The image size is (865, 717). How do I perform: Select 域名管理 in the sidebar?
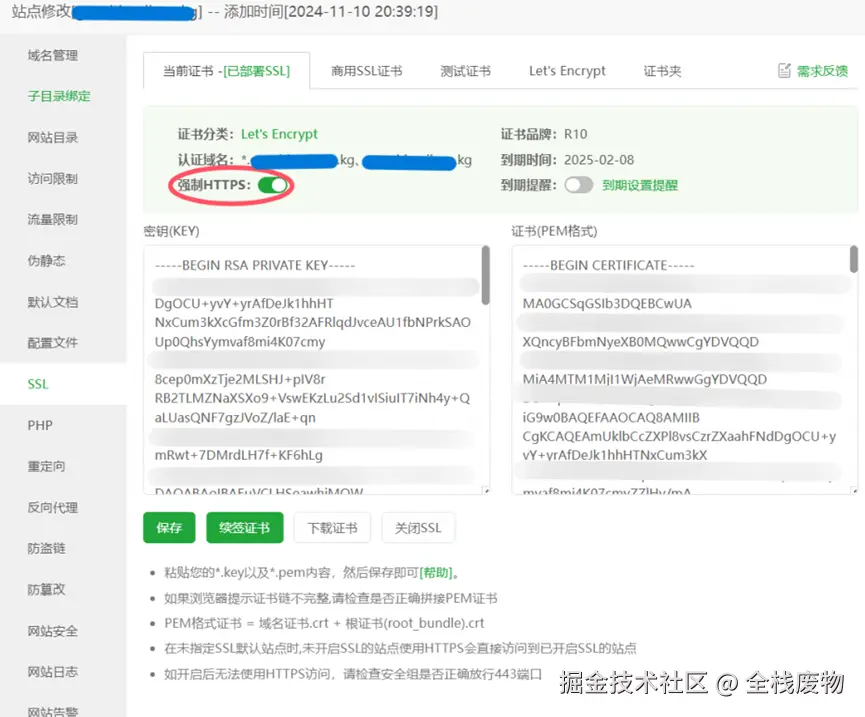tap(53, 55)
